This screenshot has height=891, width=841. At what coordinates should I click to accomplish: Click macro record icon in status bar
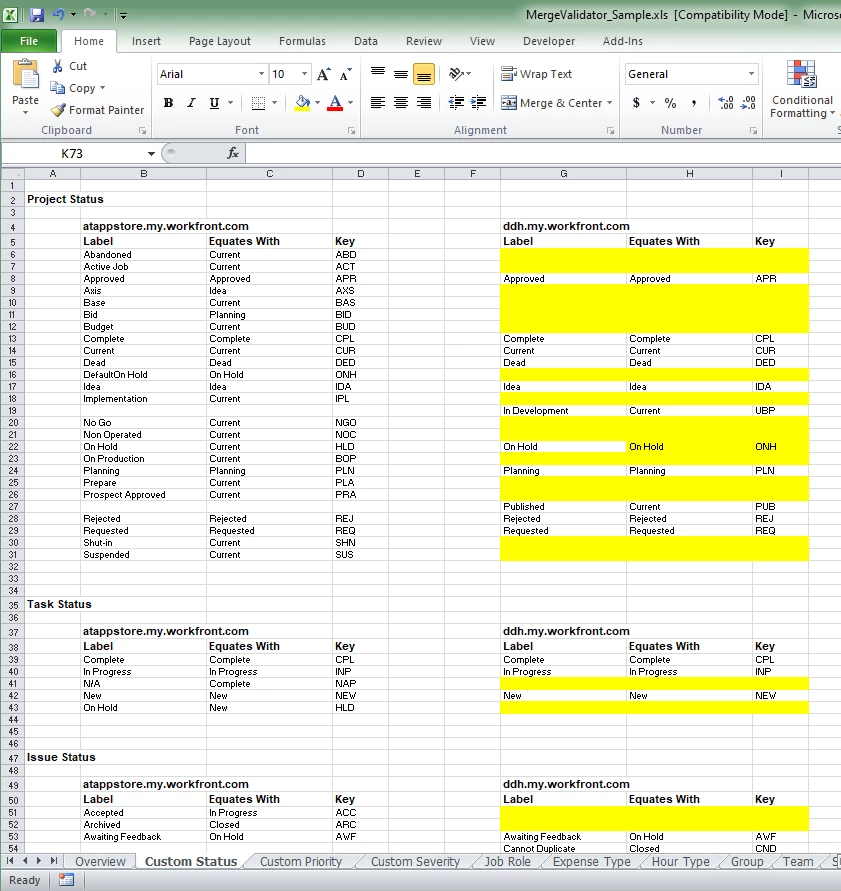[x=66, y=880]
